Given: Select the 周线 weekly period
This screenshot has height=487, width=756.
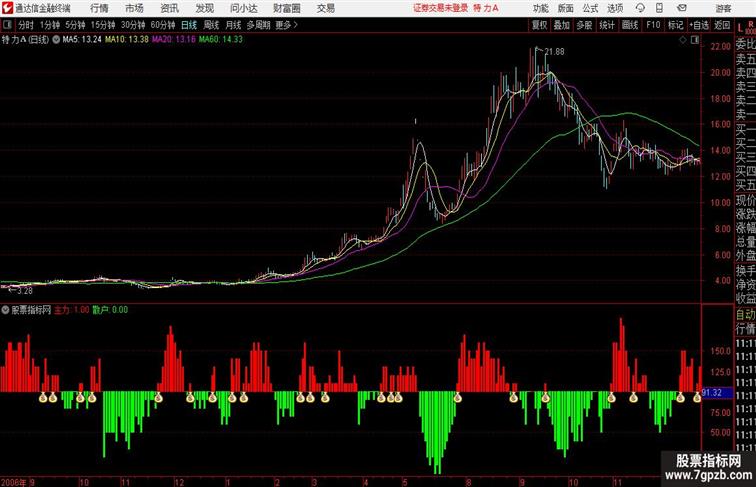Looking at the screenshot, I should coord(211,25).
